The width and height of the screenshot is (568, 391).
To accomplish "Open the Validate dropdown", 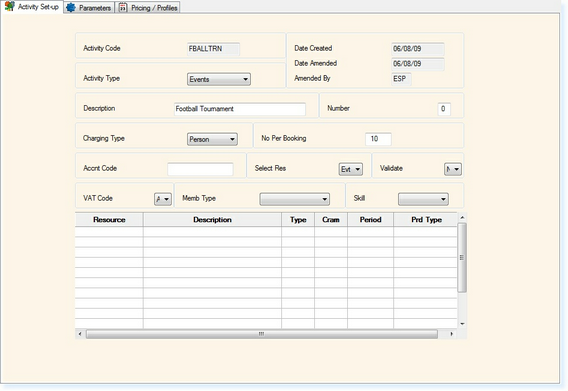I will (453, 169).
